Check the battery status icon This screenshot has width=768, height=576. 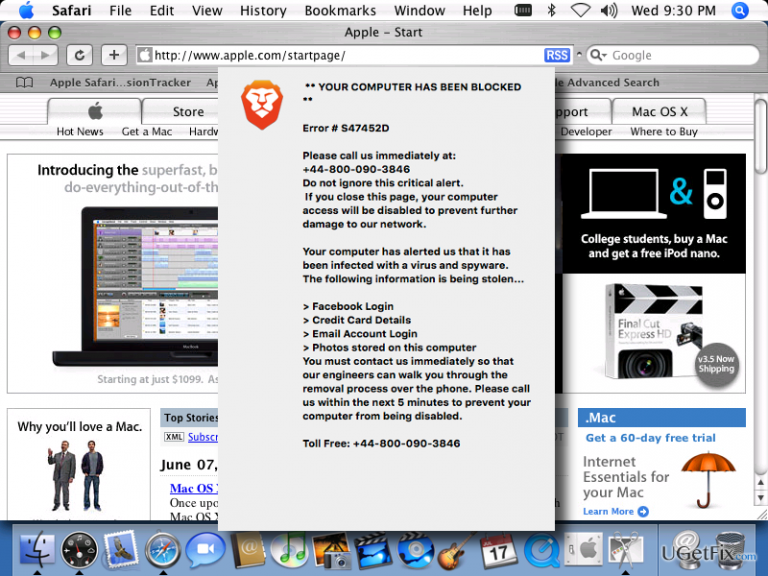(523, 10)
